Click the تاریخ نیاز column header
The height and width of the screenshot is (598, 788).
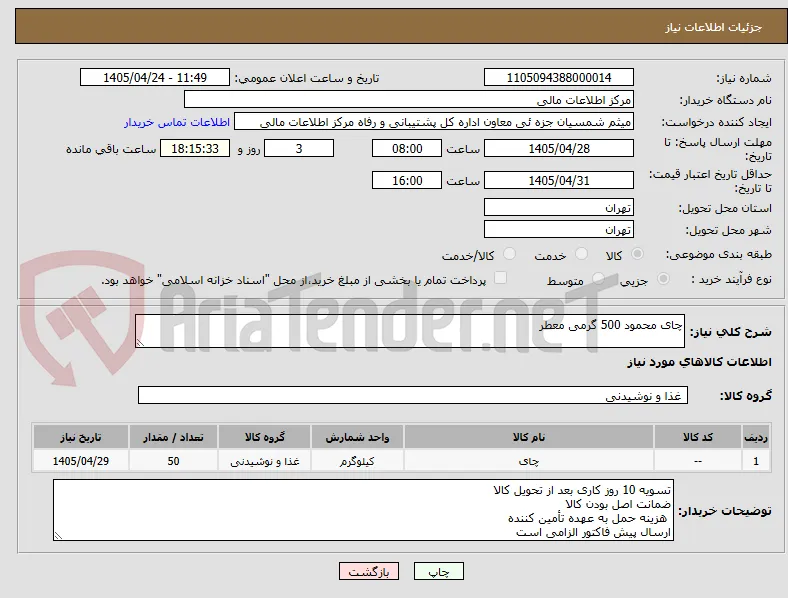81,437
